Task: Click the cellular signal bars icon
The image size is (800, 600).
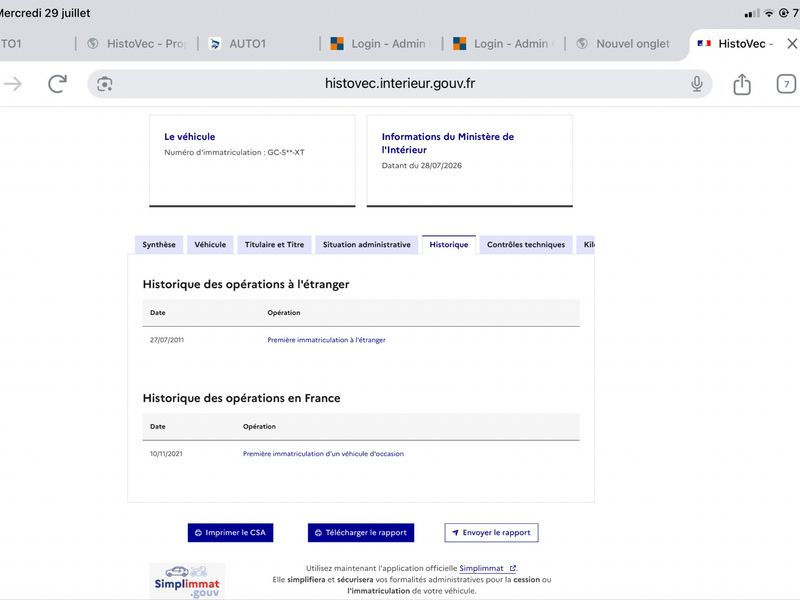Action: [x=752, y=13]
